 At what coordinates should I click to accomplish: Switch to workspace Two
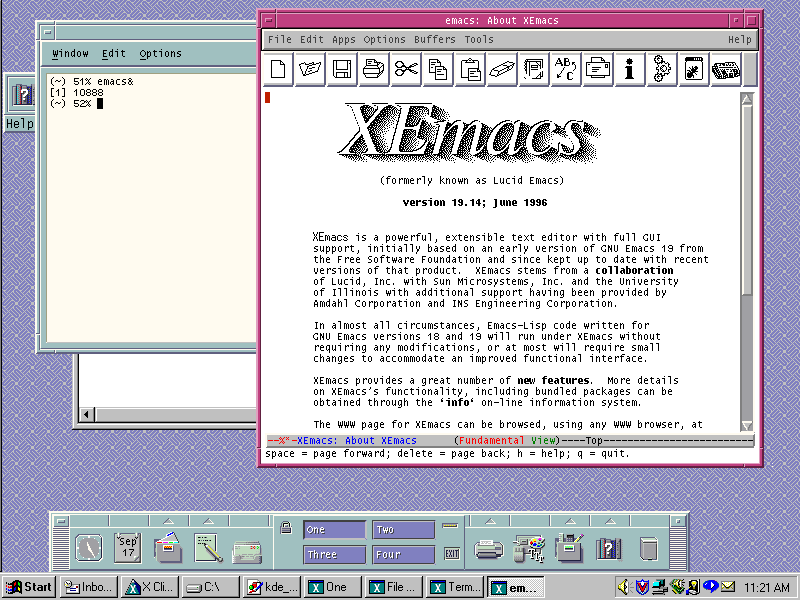click(x=403, y=530)
